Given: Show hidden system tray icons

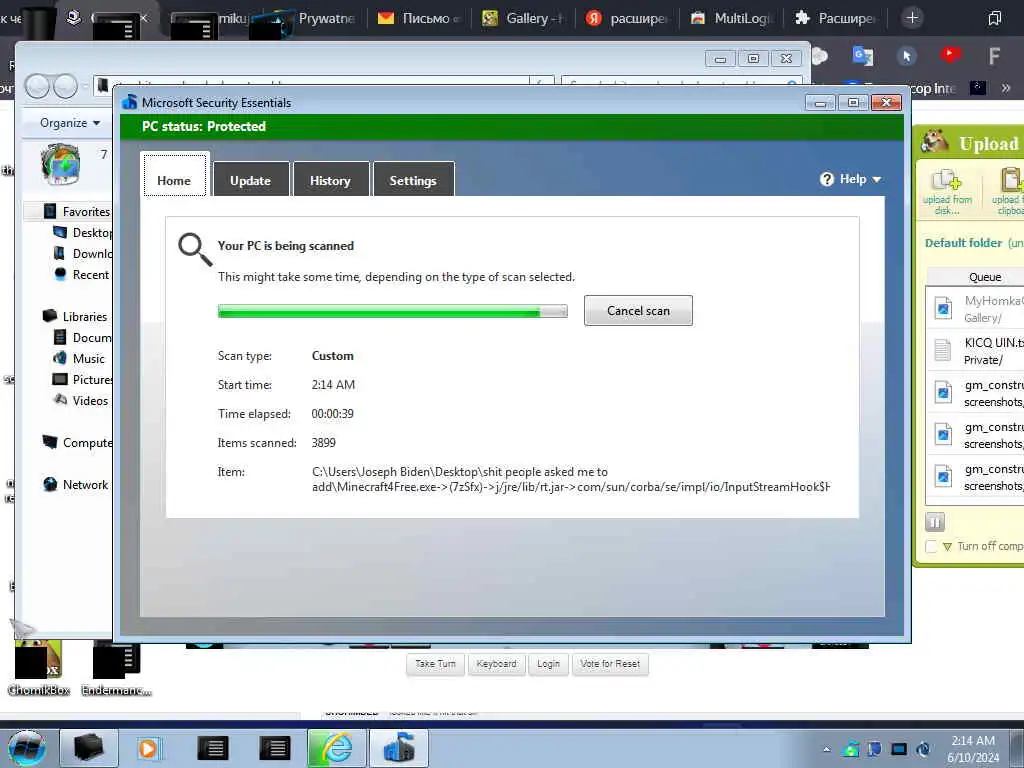Looking at the screenshot, I should click(826, 750).
